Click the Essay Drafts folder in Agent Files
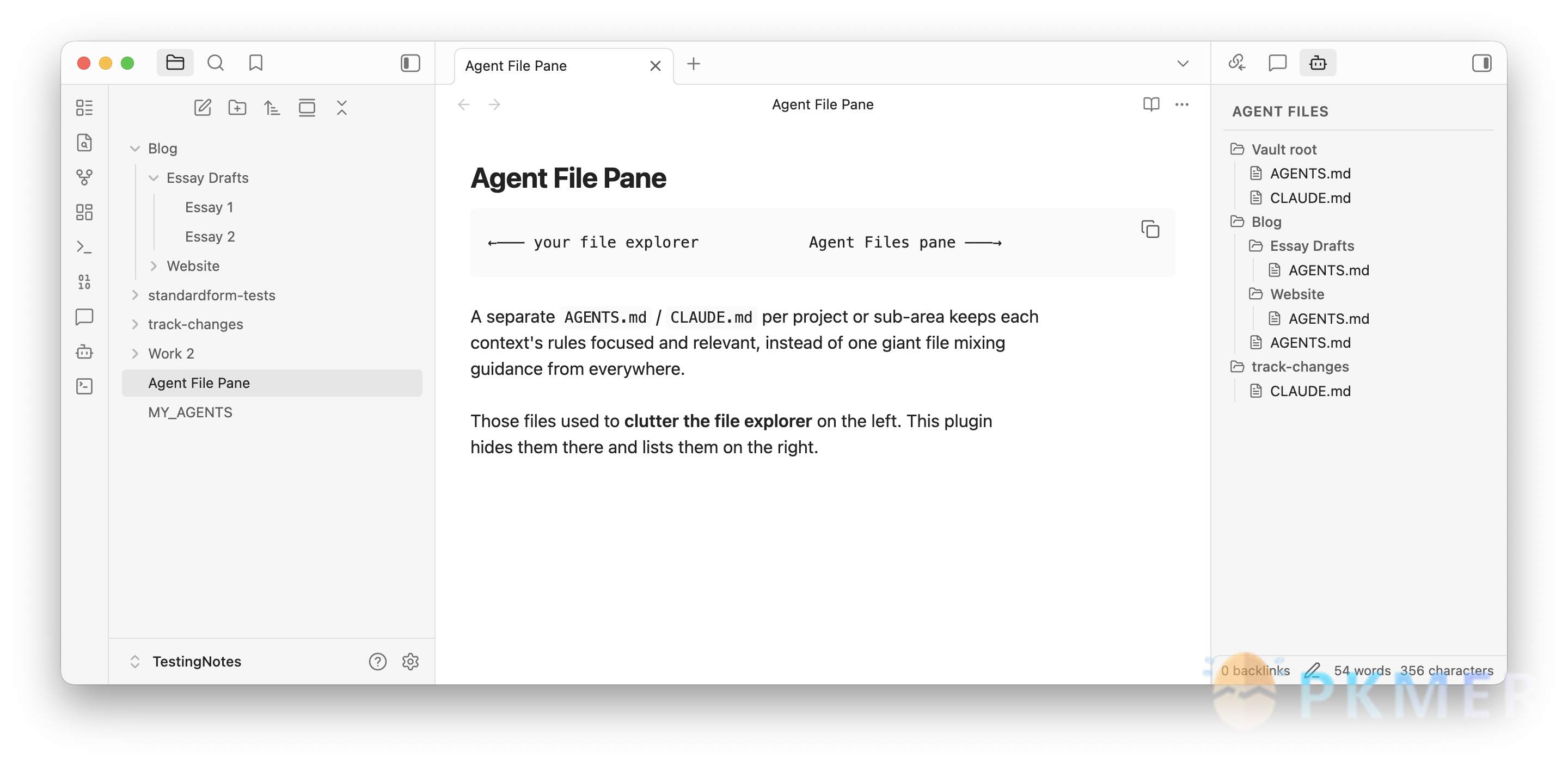This screenshot has width=1568, height=765. tap(1311, 246)
